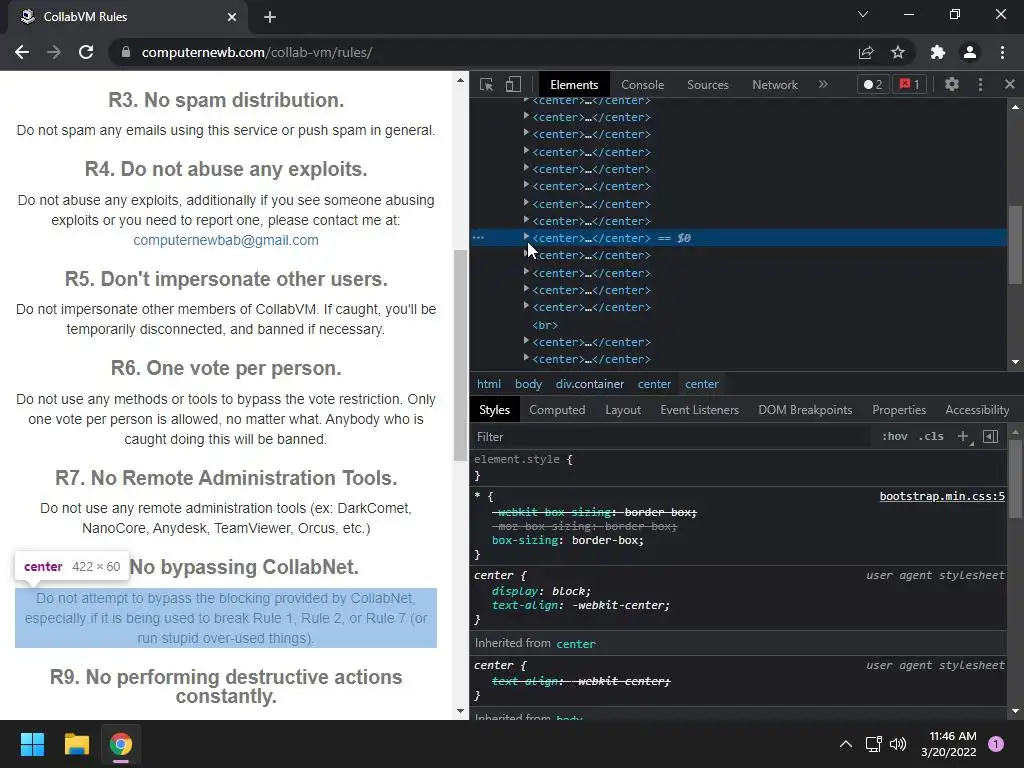Click the error counter showing 1

tap(909, 84)
